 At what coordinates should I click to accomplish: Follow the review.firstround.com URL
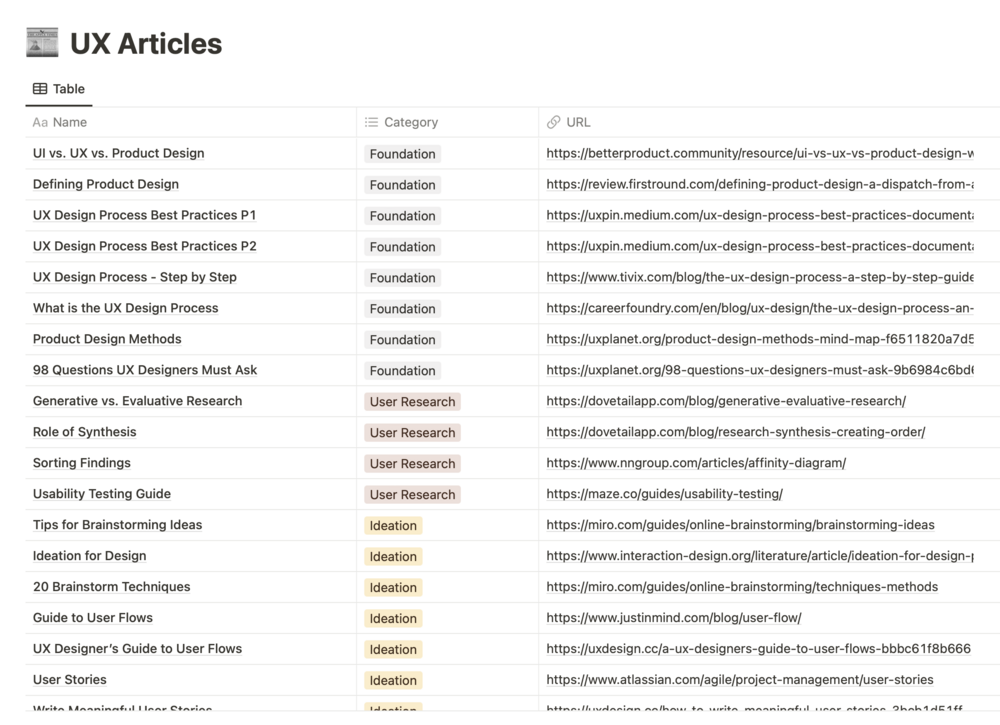[760, 184]
